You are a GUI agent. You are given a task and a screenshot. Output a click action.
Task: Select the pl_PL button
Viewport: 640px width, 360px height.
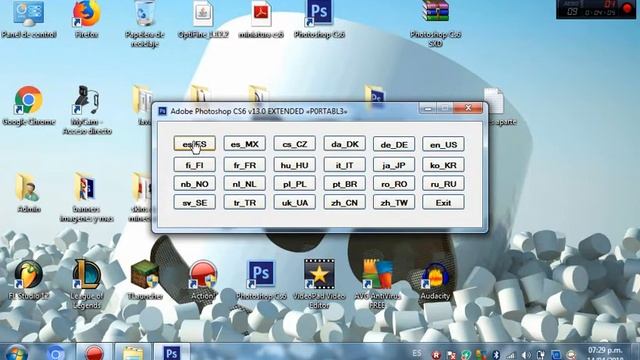[295, 184]
